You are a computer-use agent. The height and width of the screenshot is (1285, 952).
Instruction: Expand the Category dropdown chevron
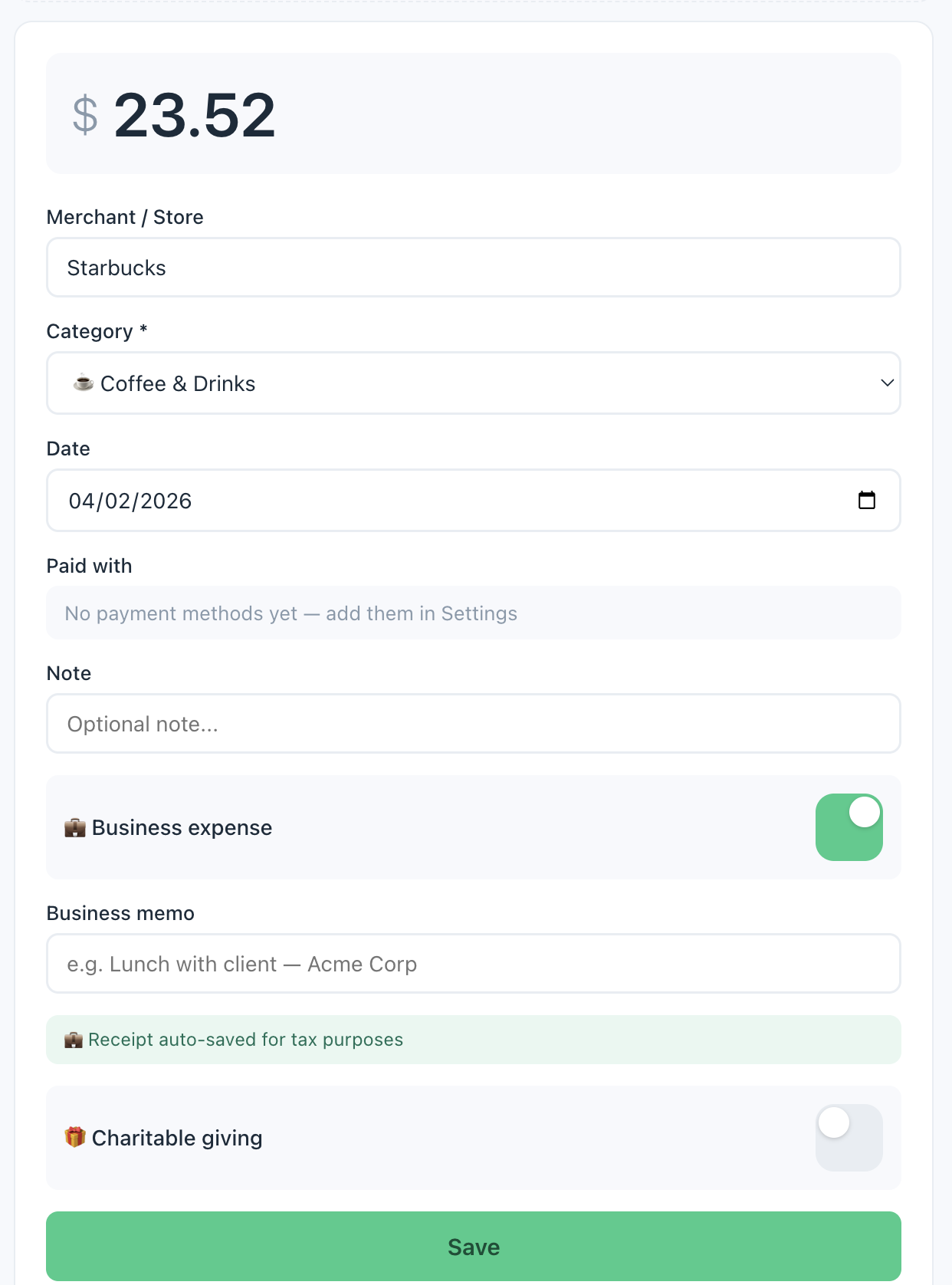[887, 383]
